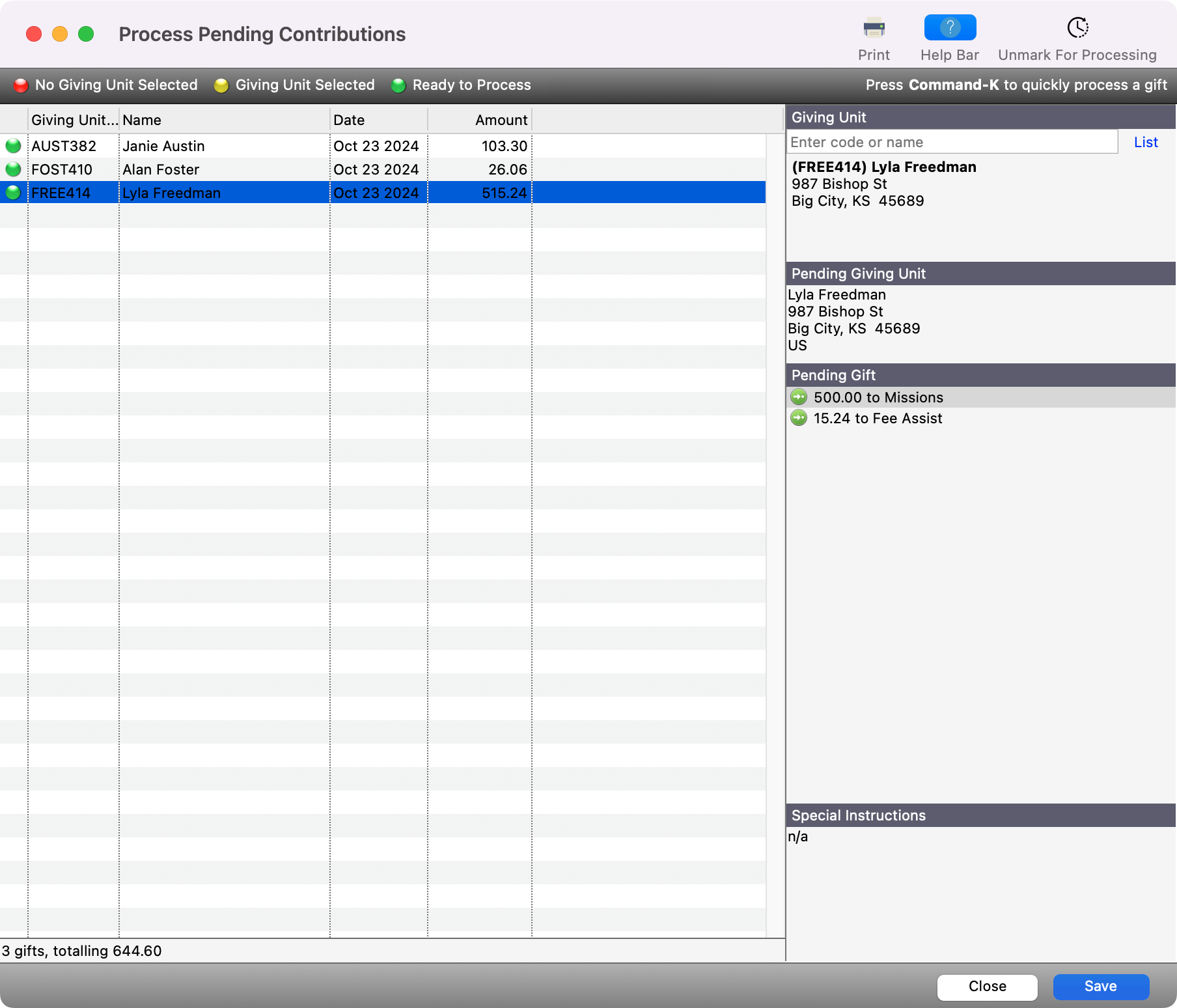Click the Unmark For Processing icon
This screenshot has width=1177, height=1008.
click(x=1077, y=29)
